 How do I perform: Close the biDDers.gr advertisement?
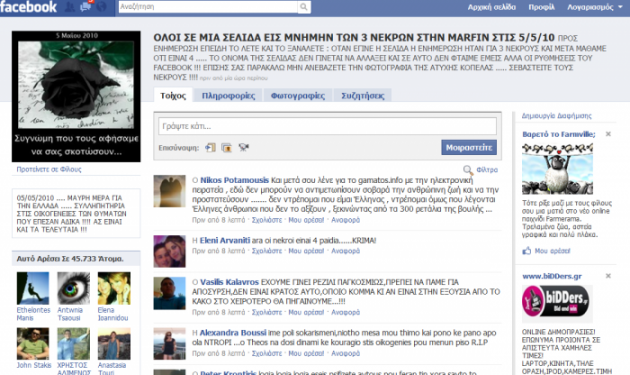pos(608,276)
